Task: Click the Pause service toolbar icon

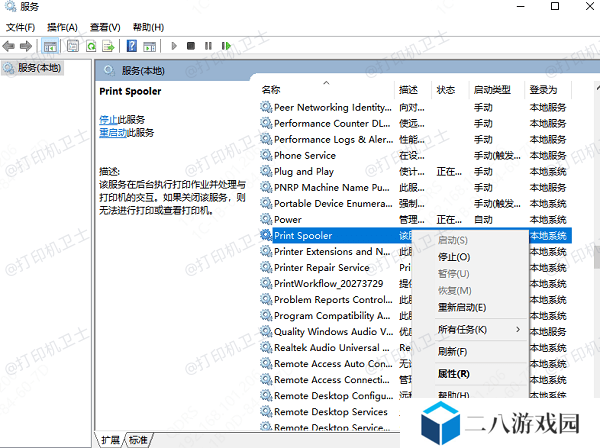Action: tap(208, 46)
